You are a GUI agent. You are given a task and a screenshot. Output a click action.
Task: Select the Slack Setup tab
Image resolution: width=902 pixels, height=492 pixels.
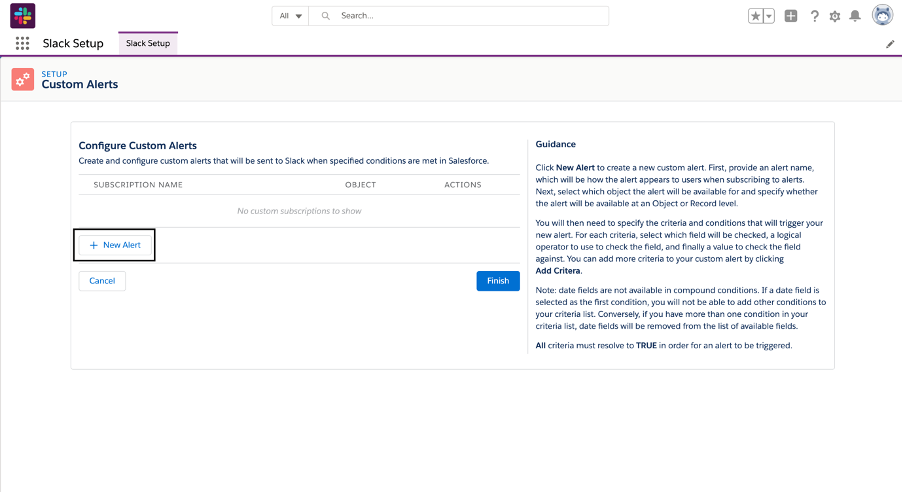[148, 43]
